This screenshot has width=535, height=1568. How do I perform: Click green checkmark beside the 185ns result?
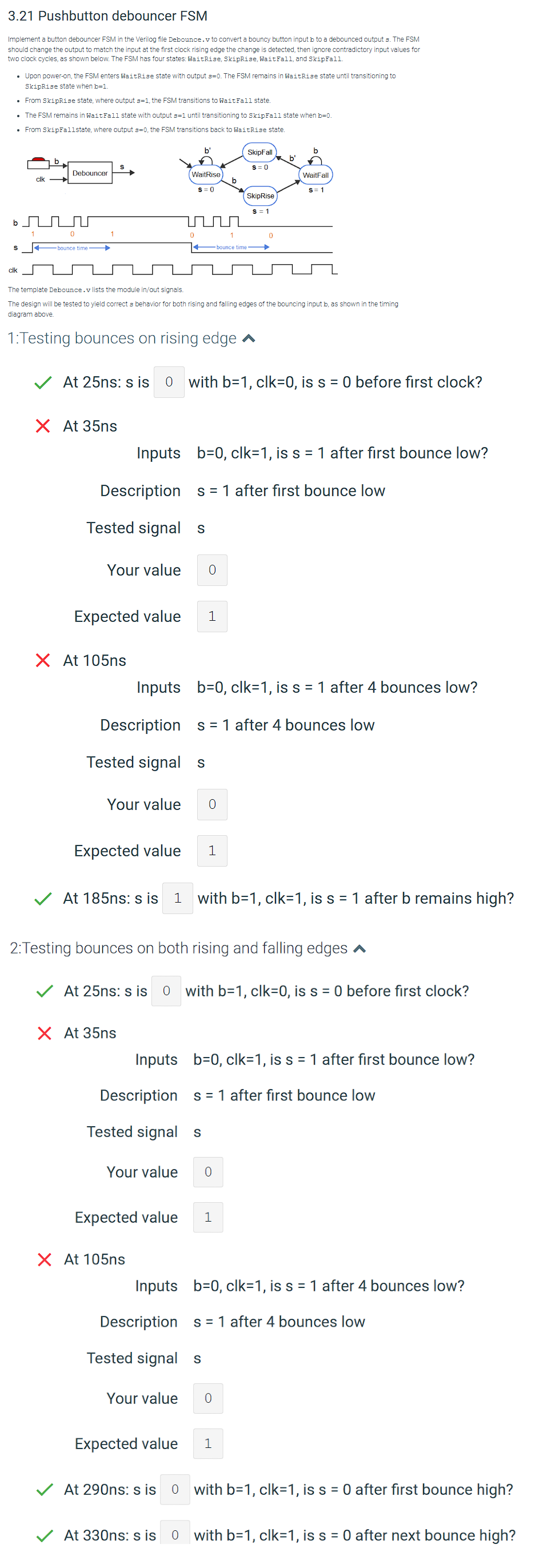[43, 899]
